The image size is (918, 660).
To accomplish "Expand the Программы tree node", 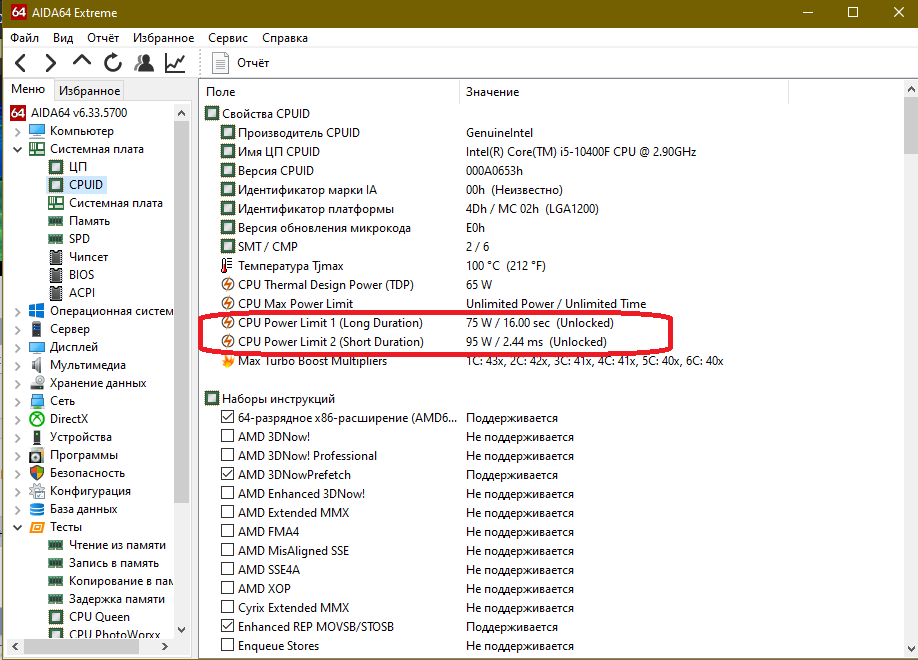I will [18, 455].
